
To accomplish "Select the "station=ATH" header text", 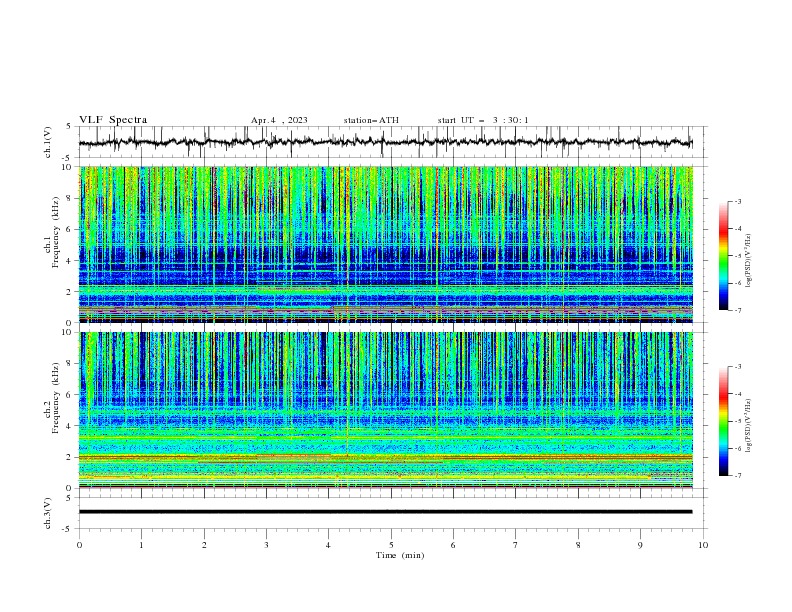I will tap(371, 120).
